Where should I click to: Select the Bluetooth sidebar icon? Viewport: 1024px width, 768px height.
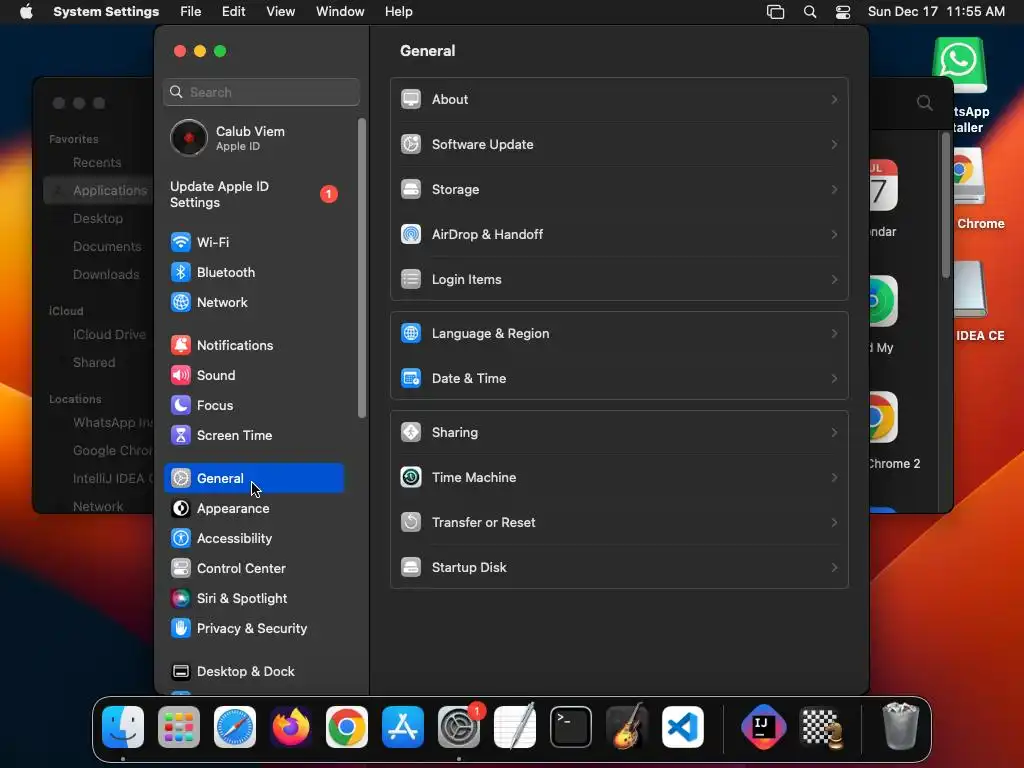point(181,272)
